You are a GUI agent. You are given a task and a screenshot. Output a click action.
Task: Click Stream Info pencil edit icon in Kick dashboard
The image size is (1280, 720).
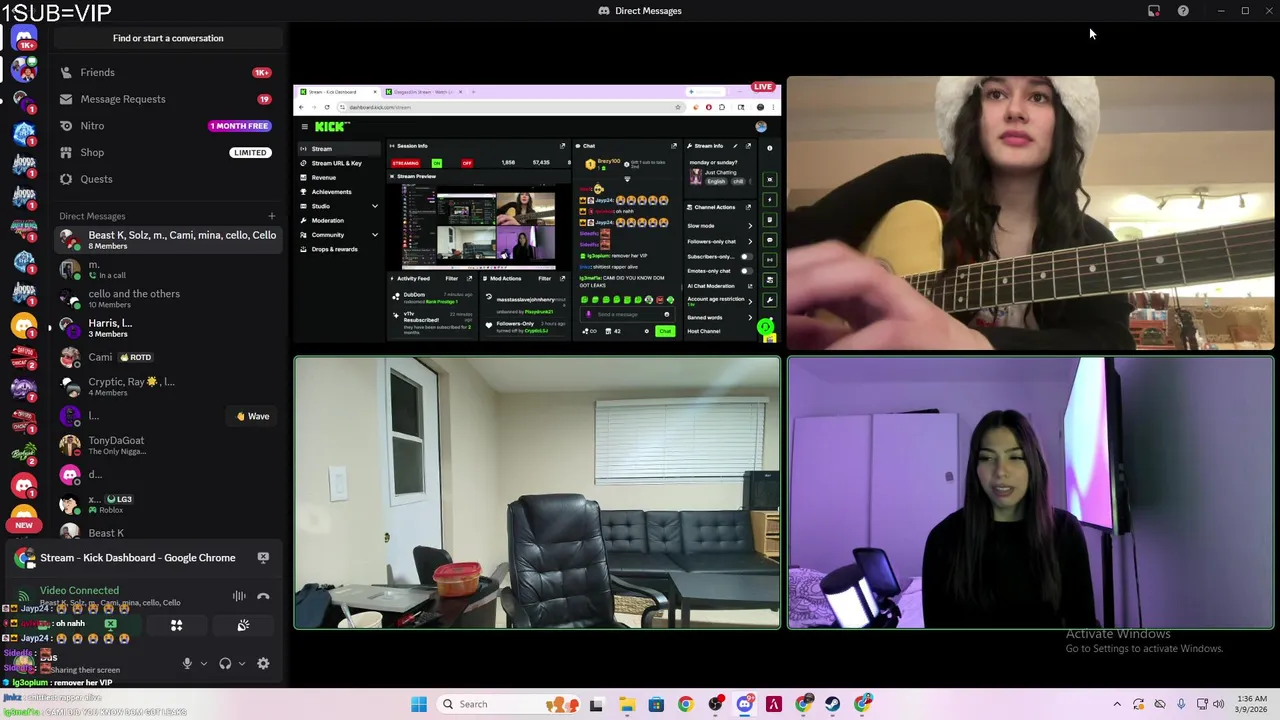click(735, 146)
